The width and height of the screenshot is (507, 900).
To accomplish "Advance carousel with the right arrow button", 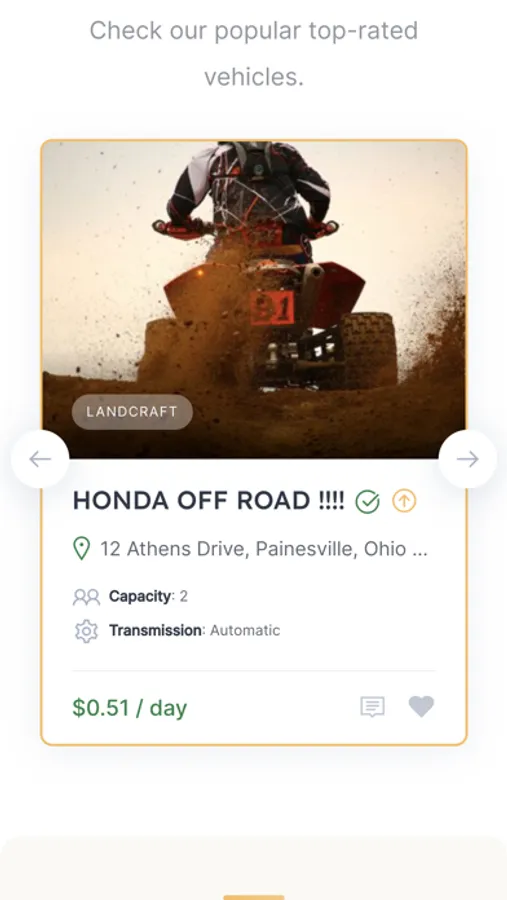I will click(x=467, y=459).
